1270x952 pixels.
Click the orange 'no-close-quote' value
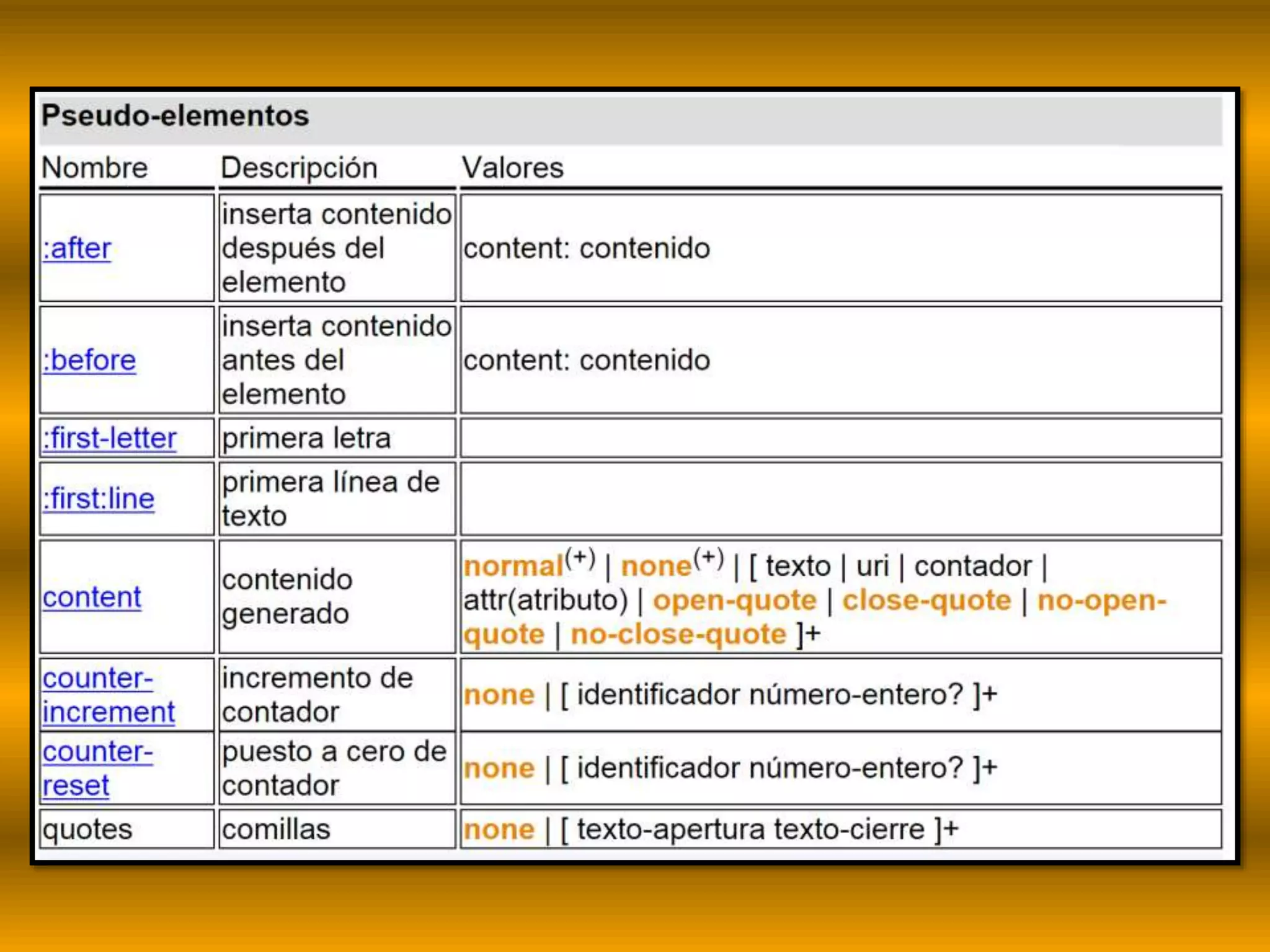coord(678,634)
